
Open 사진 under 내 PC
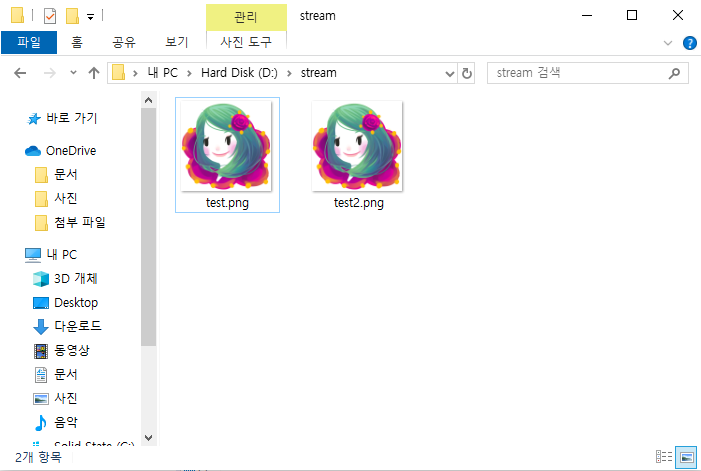click(x=66, y=398)
